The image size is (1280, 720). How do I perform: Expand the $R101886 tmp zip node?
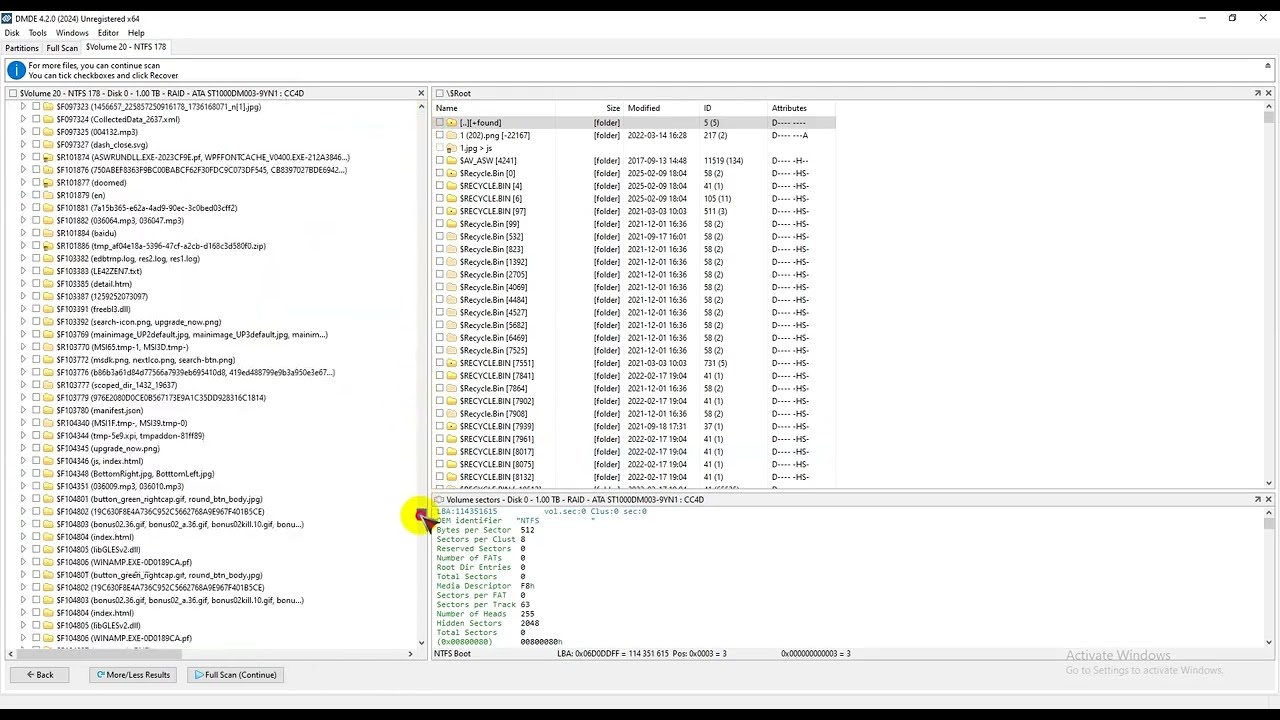[x=23, y=246]
